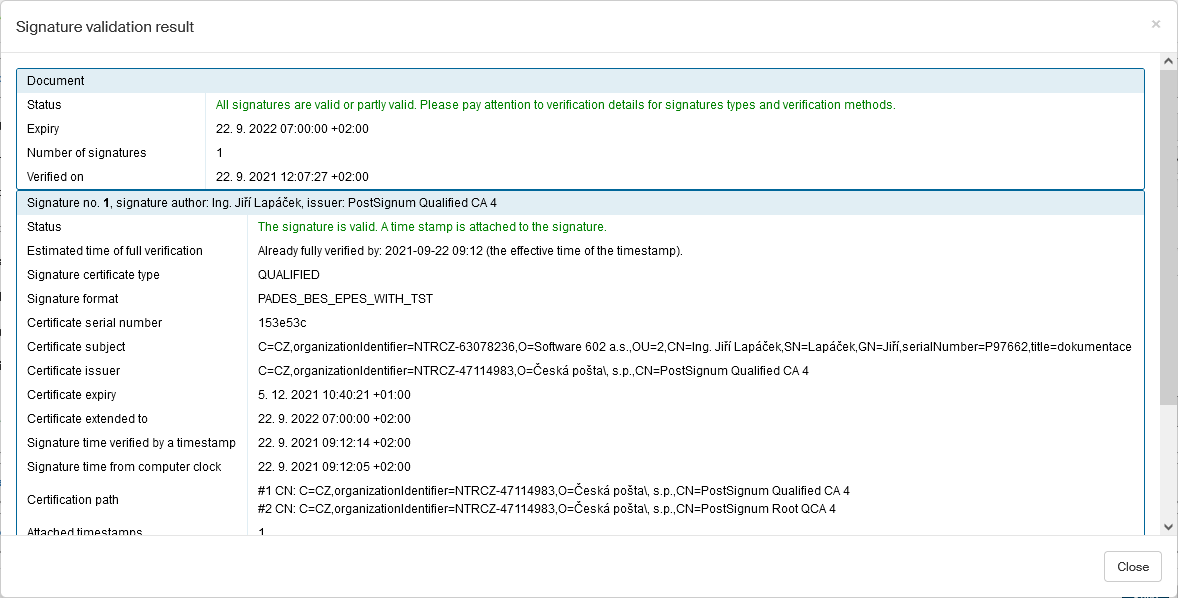Click the green signature valid status text
The height and width of the screenshot is (598, 1178).
[432, 227]
